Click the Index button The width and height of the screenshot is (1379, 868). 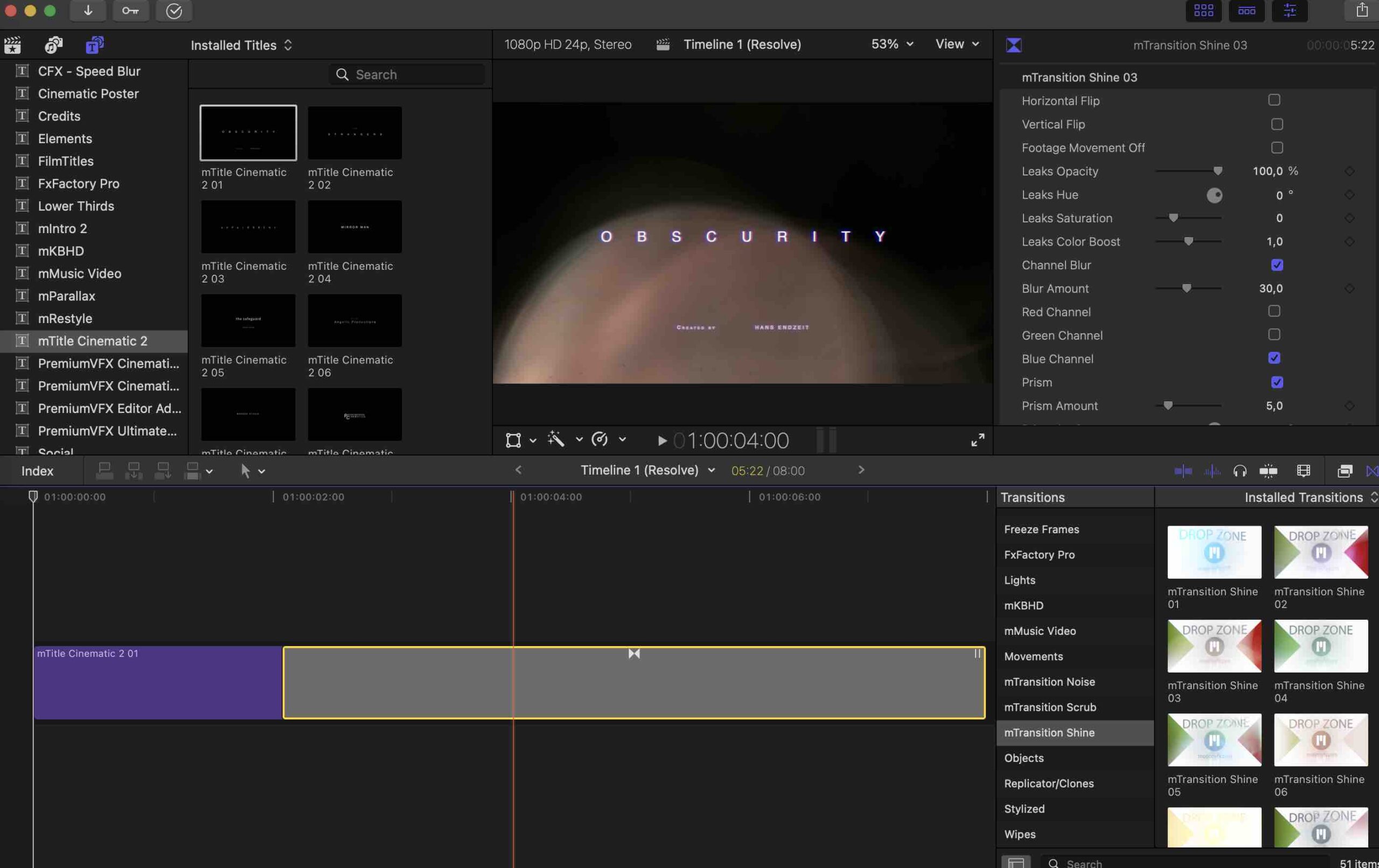point(37,471)
